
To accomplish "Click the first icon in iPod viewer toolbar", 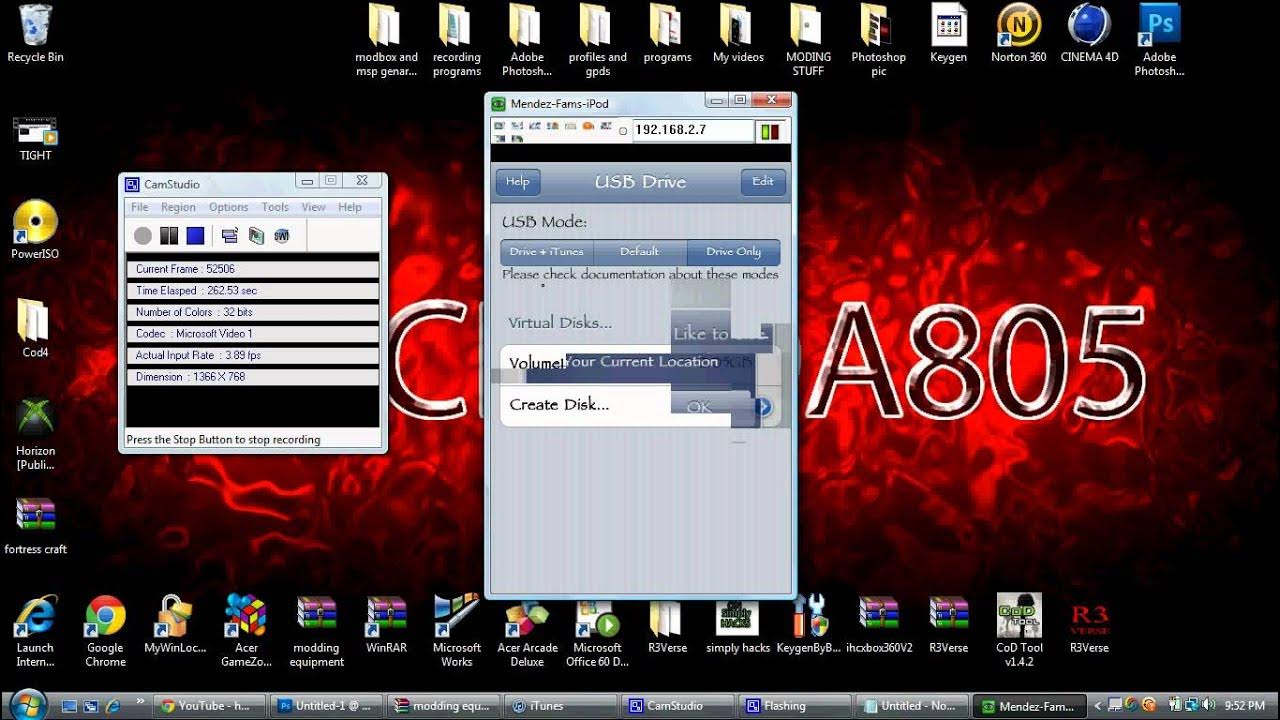I will coord(499,126).
